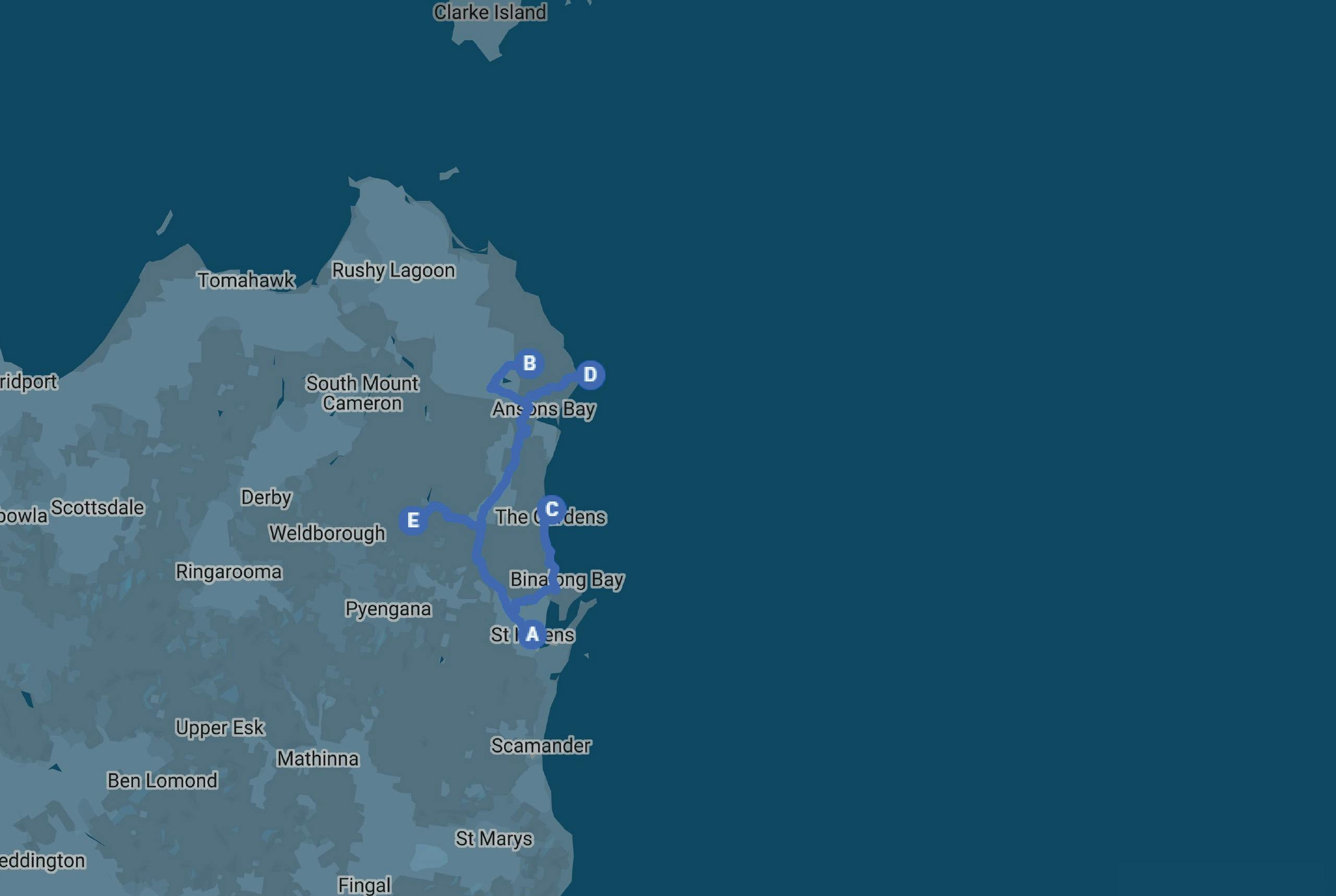Select waypoint marker D on the coast
Viewport: 1336px width, 896px height.
[x=590, y=375]
